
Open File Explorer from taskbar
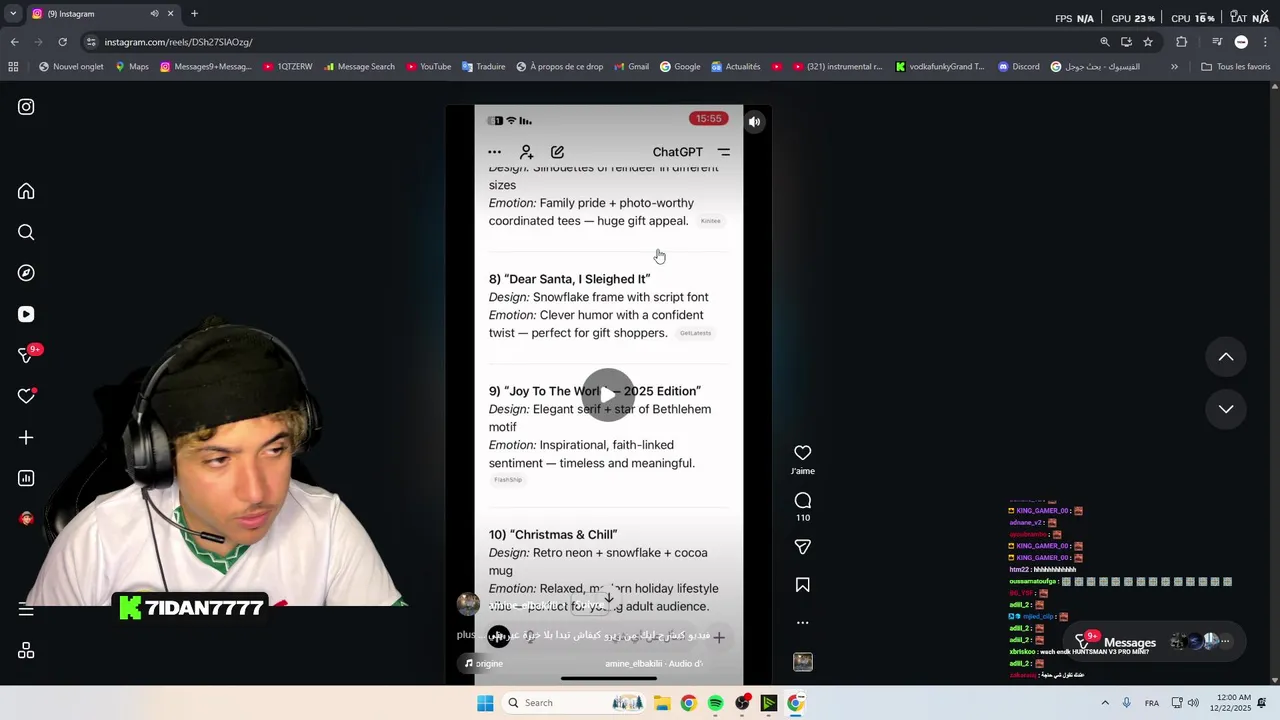661,703
